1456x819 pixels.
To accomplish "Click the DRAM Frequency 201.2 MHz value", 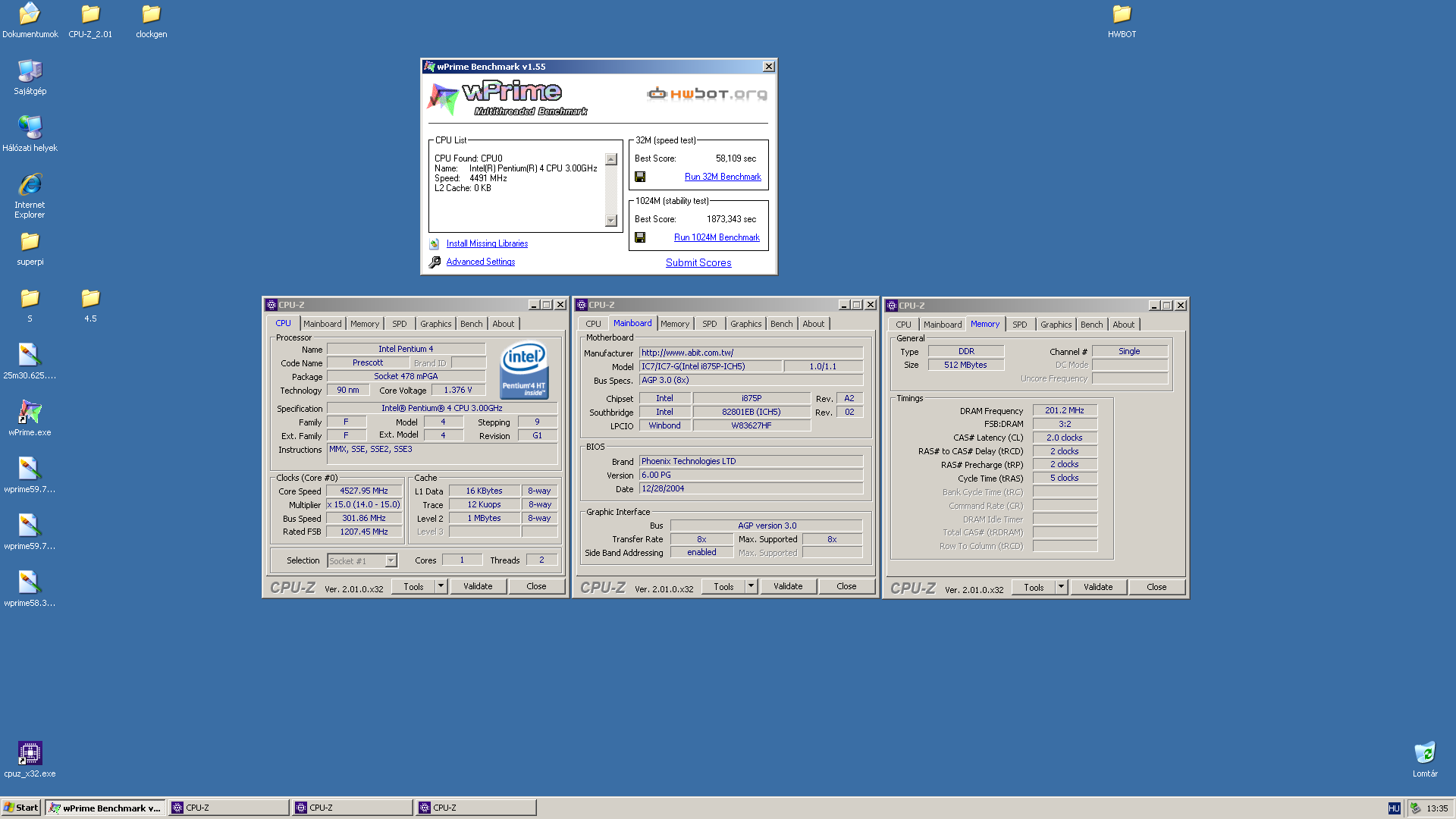I will [x=1065, y=410].
